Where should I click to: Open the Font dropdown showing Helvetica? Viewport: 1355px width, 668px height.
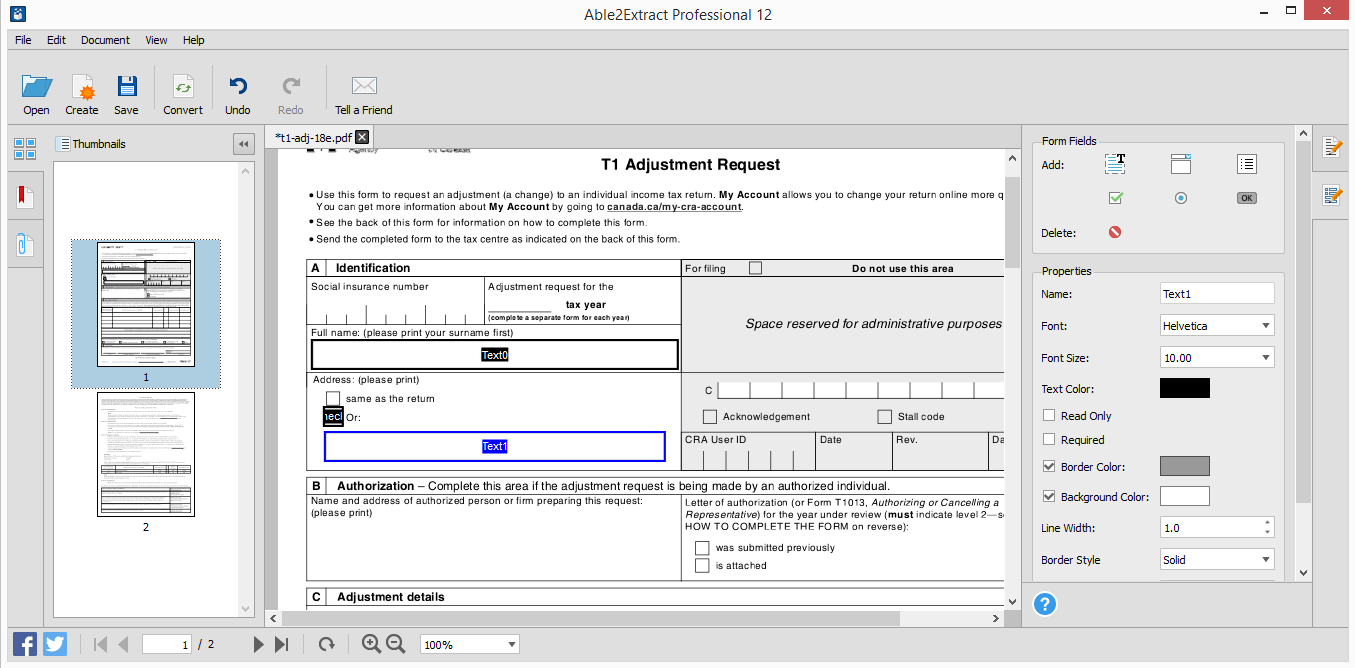coord(1217,325)
